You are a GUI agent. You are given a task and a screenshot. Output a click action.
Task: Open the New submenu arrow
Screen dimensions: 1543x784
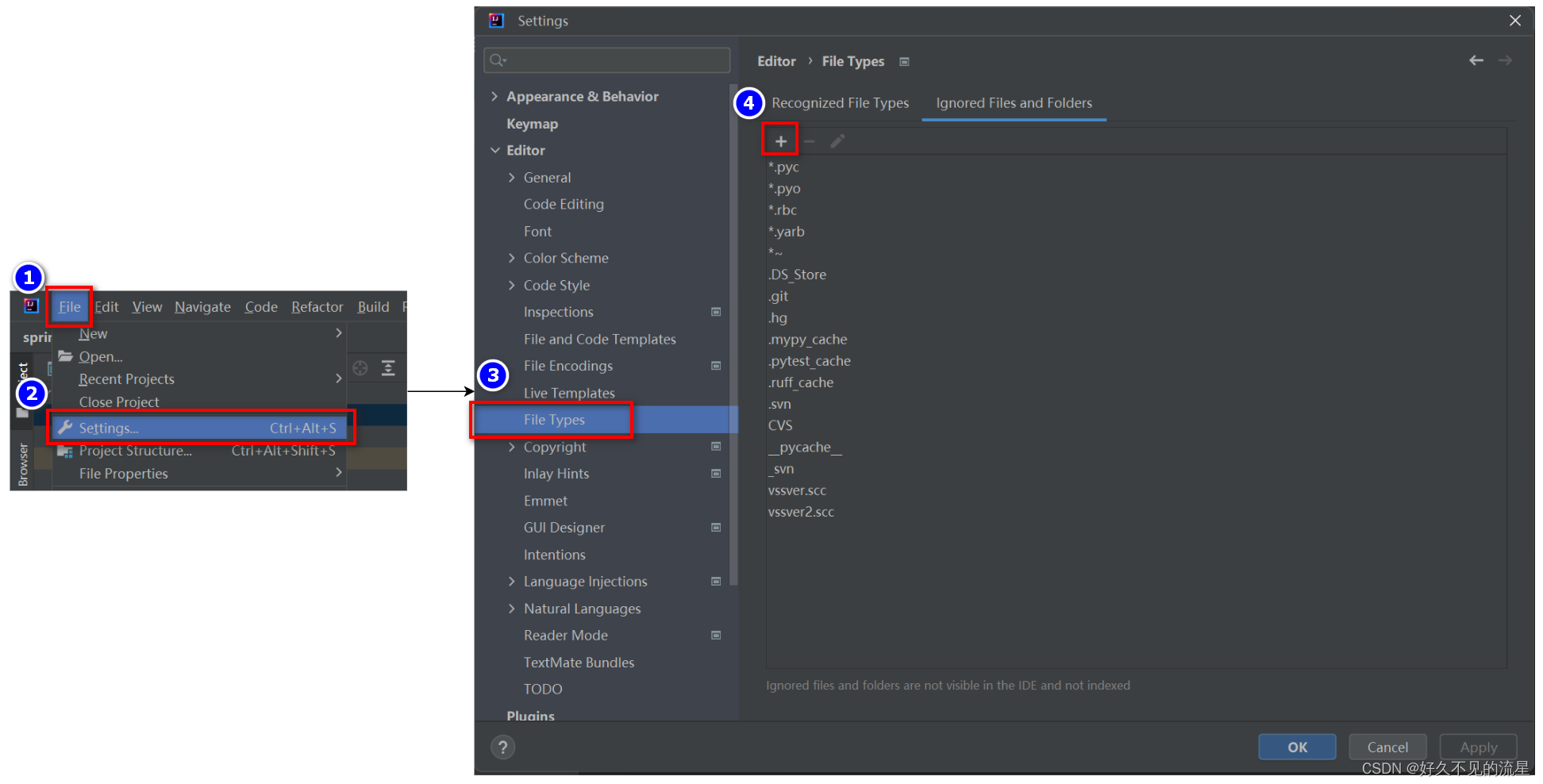coord(339,333)
